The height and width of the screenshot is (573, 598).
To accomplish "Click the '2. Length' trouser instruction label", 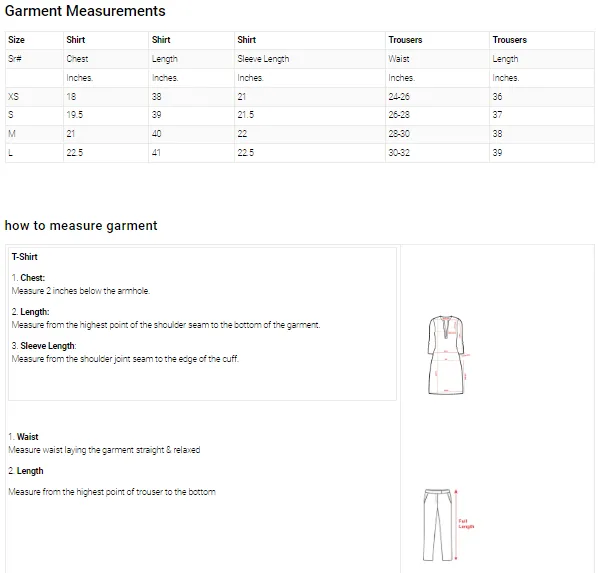I will click(26, 471).
